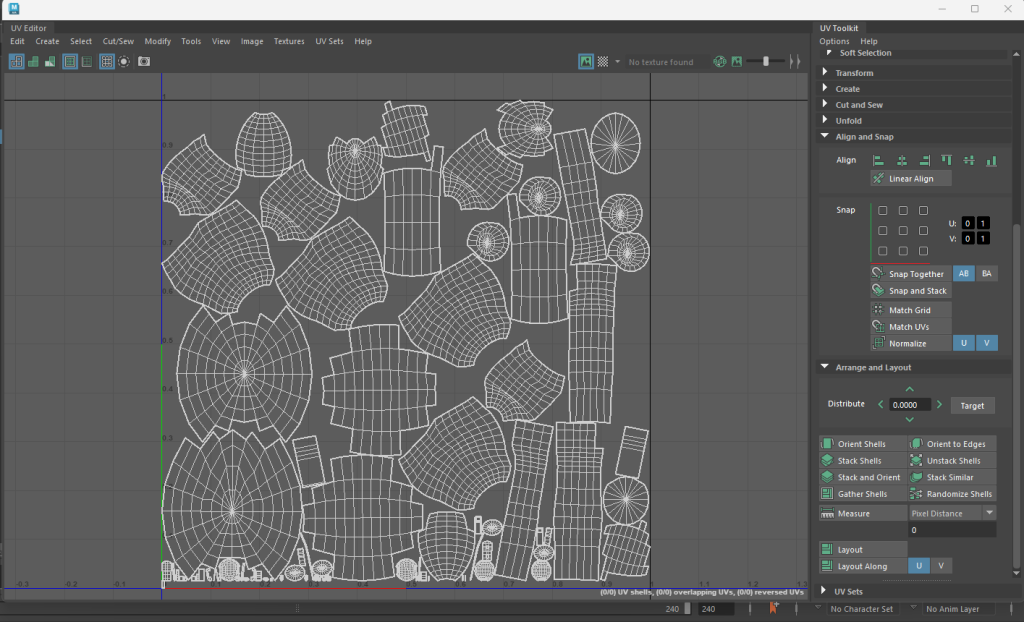Click the Linear Align tool
The image size is (1024, 622).
910,179
